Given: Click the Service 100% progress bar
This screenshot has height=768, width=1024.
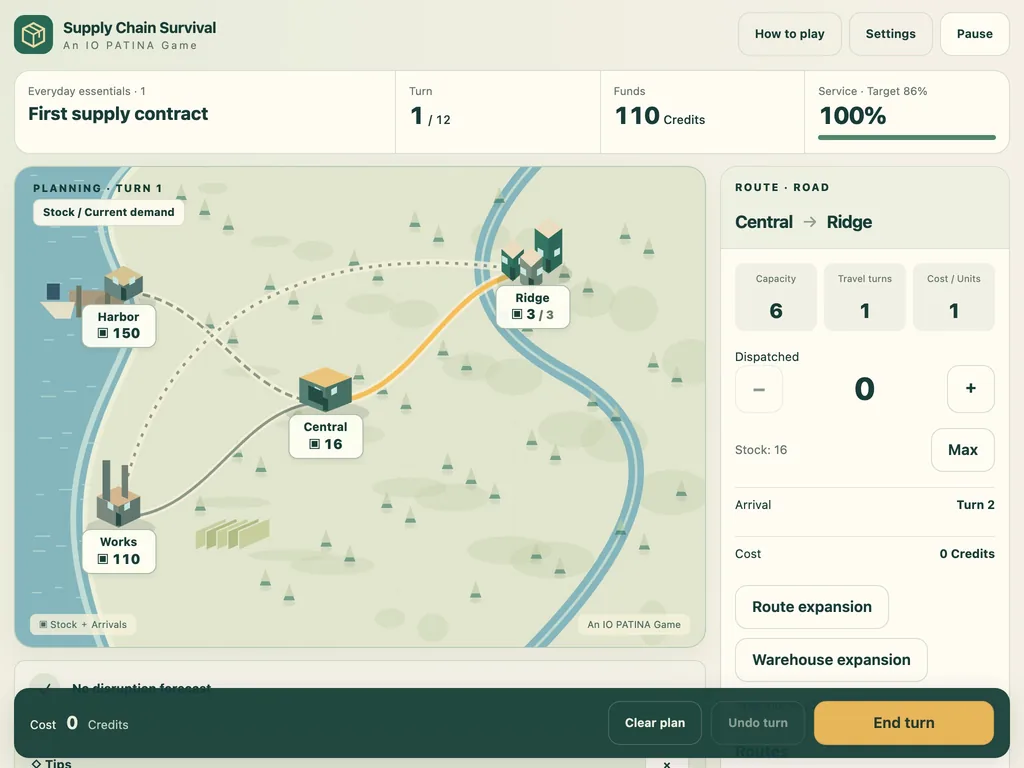Looking at the screenshot, I should (x=906, y=137).
